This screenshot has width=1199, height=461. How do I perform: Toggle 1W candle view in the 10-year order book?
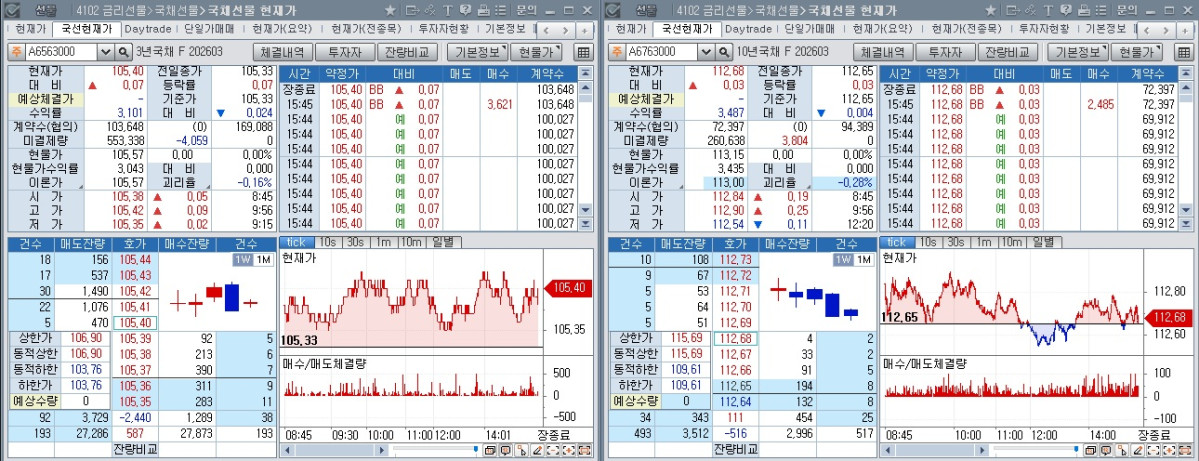click(x=843, y=259)
